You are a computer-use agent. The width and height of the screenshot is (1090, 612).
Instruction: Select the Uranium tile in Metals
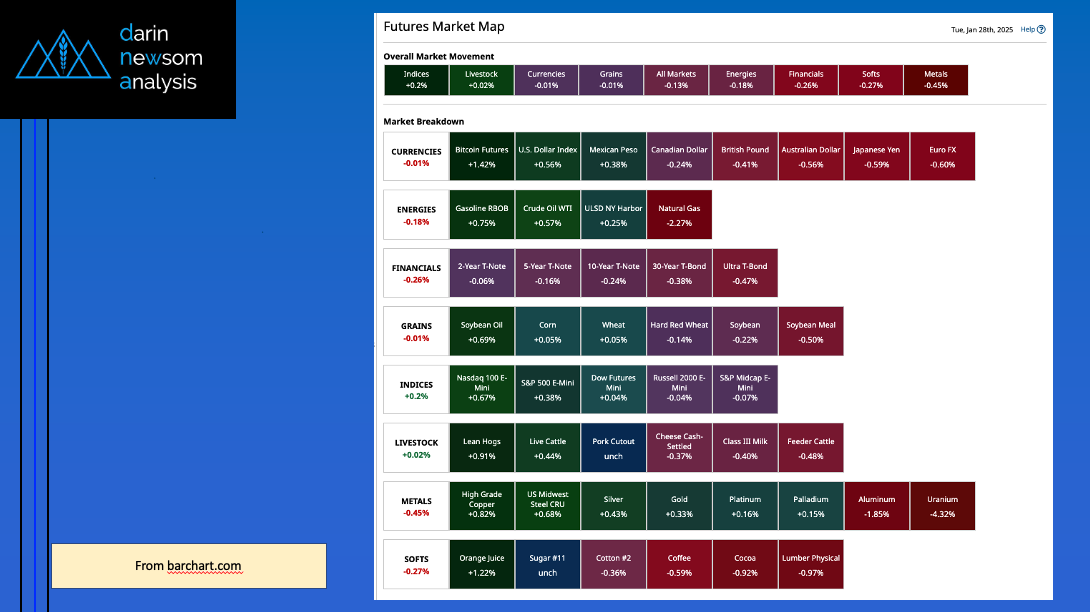[x=942, y=506]
